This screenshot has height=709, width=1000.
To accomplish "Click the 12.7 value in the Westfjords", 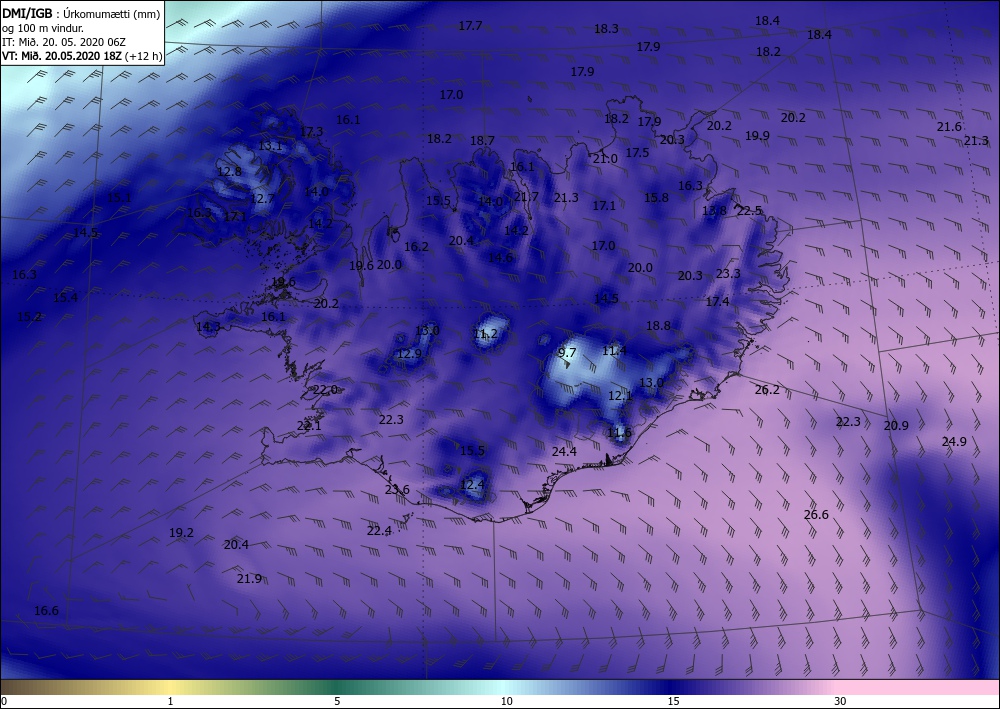I will (262, 198).
